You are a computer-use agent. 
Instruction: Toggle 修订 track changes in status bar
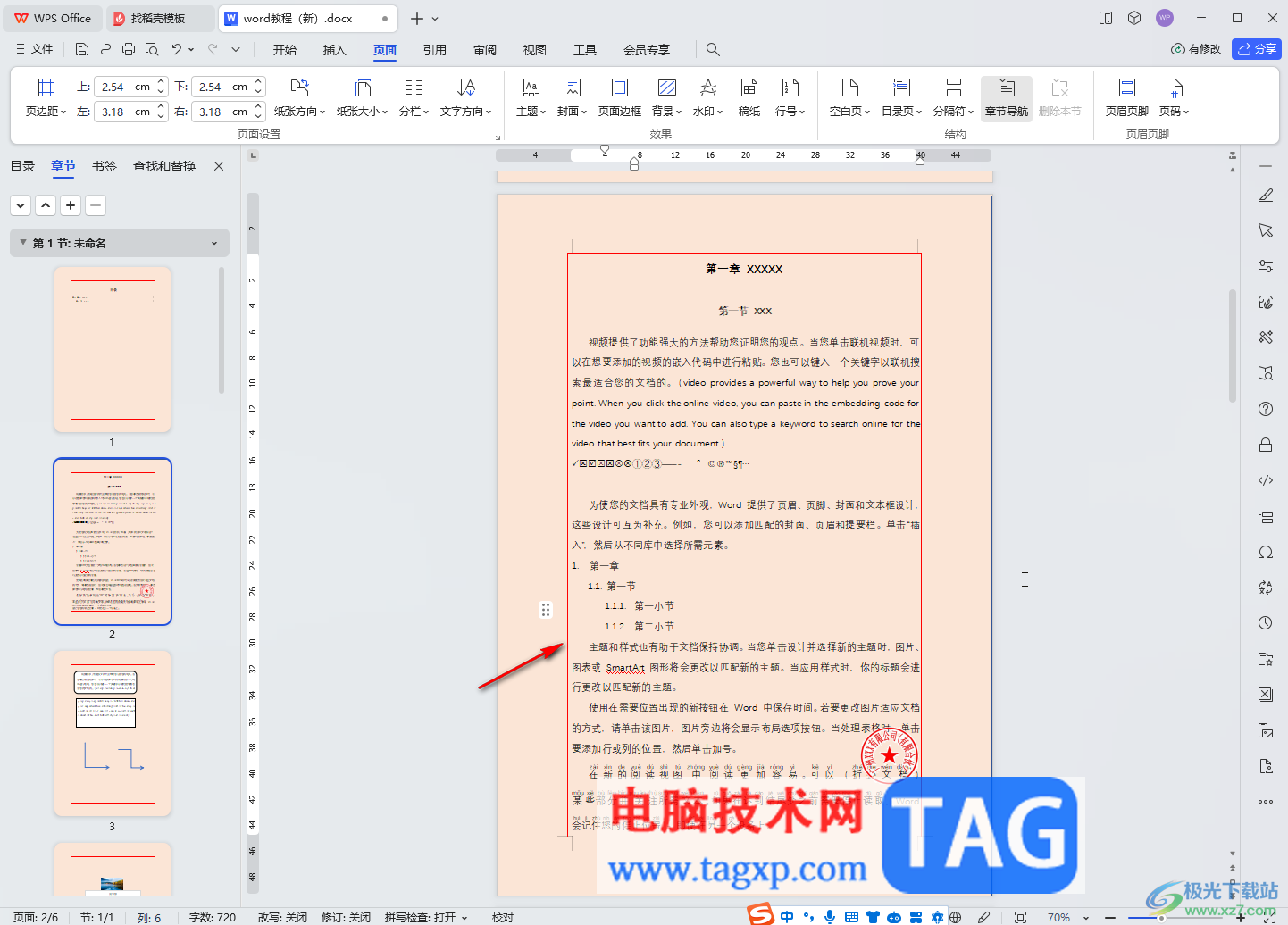coord(346,917)
